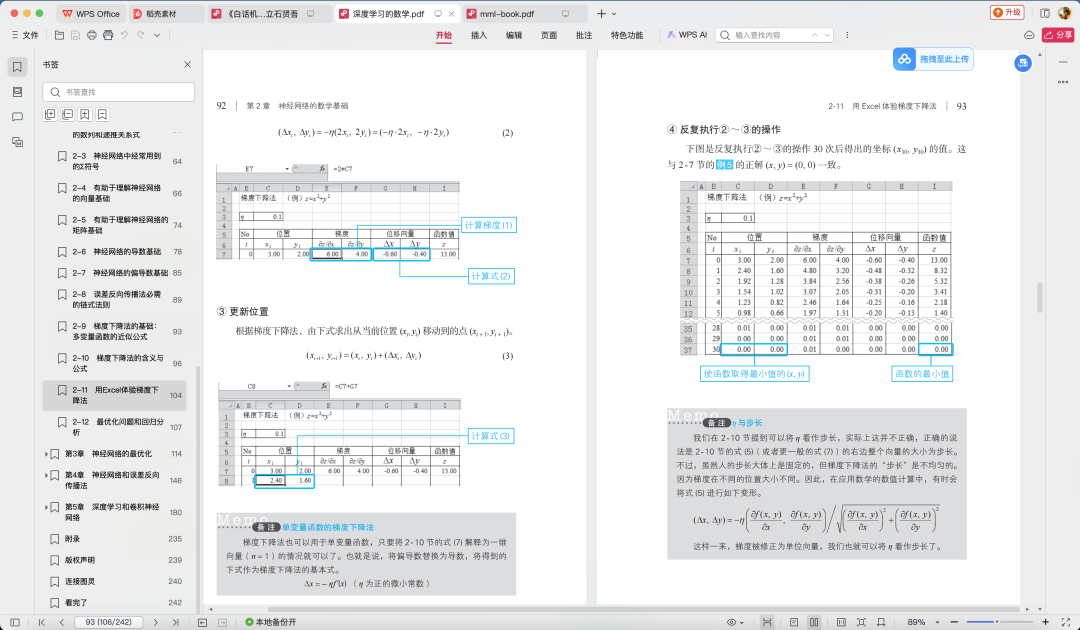Click the redo arrow icon
1080x630 pixels.
point(141,35)
